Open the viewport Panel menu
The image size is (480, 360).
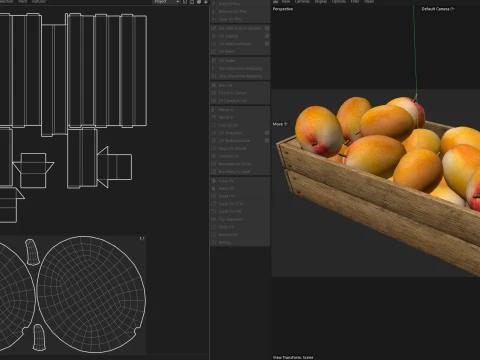click(369, 1)
